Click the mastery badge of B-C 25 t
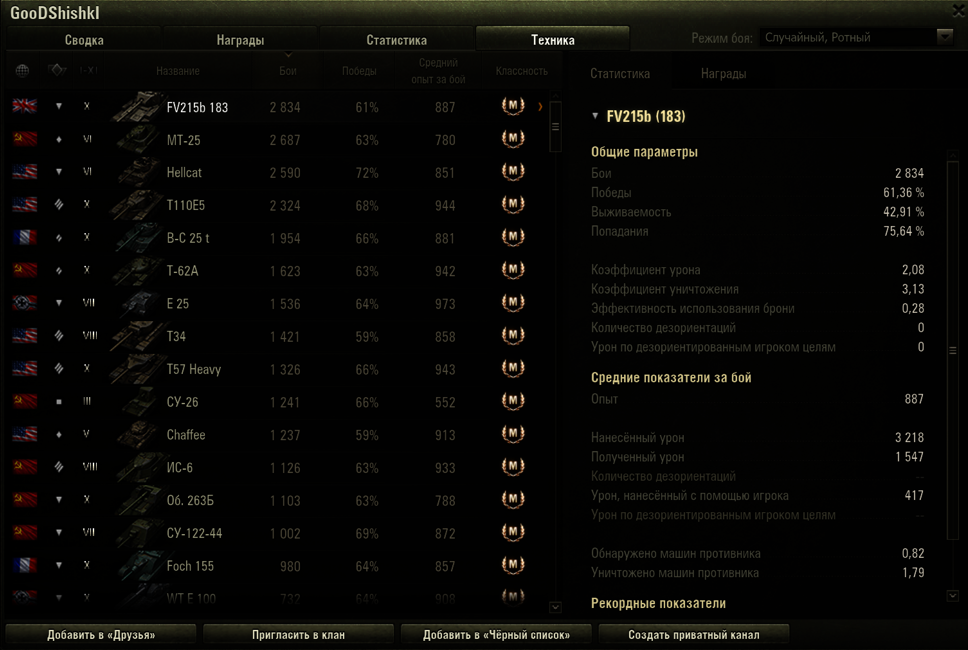 coord(513,237)
